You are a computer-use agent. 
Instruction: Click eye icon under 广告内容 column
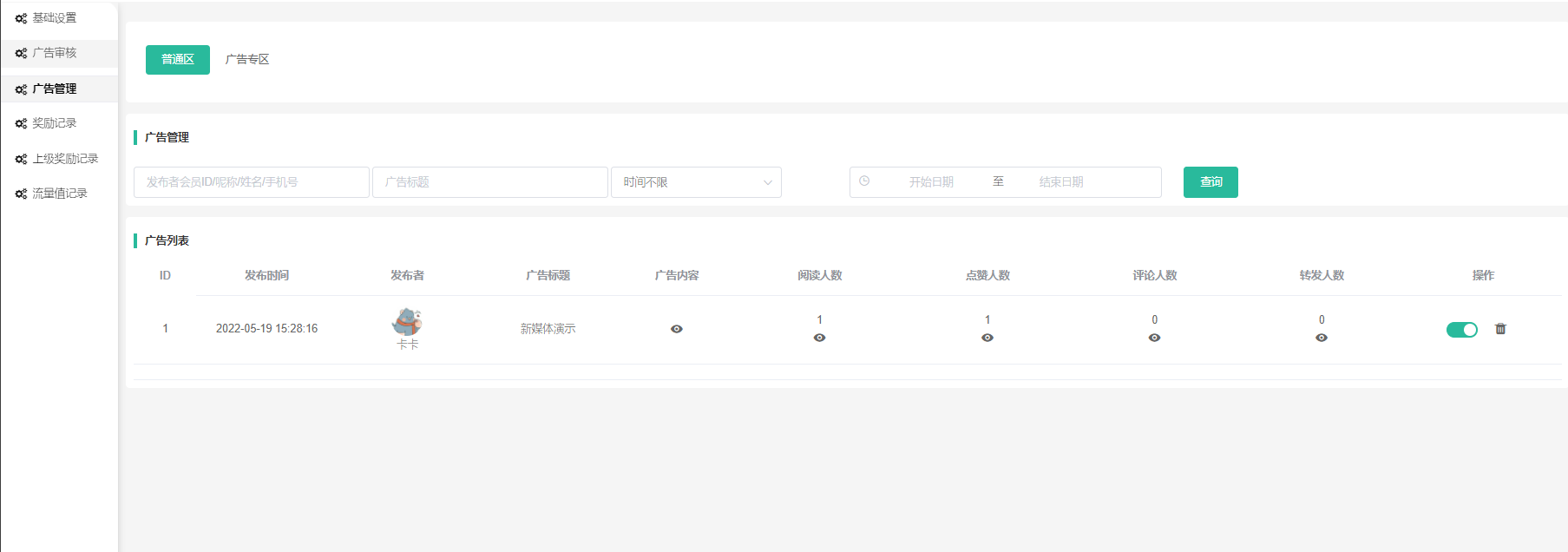tap(677, 329)
